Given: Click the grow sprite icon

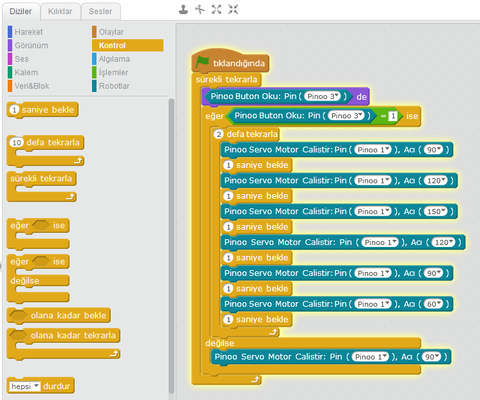Looking at the screenshot, I should tap(216, 10).
